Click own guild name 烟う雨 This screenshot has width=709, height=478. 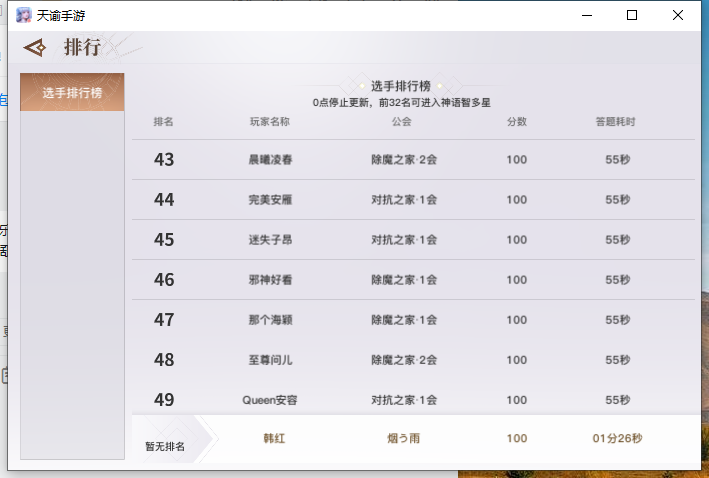(403, 438)
